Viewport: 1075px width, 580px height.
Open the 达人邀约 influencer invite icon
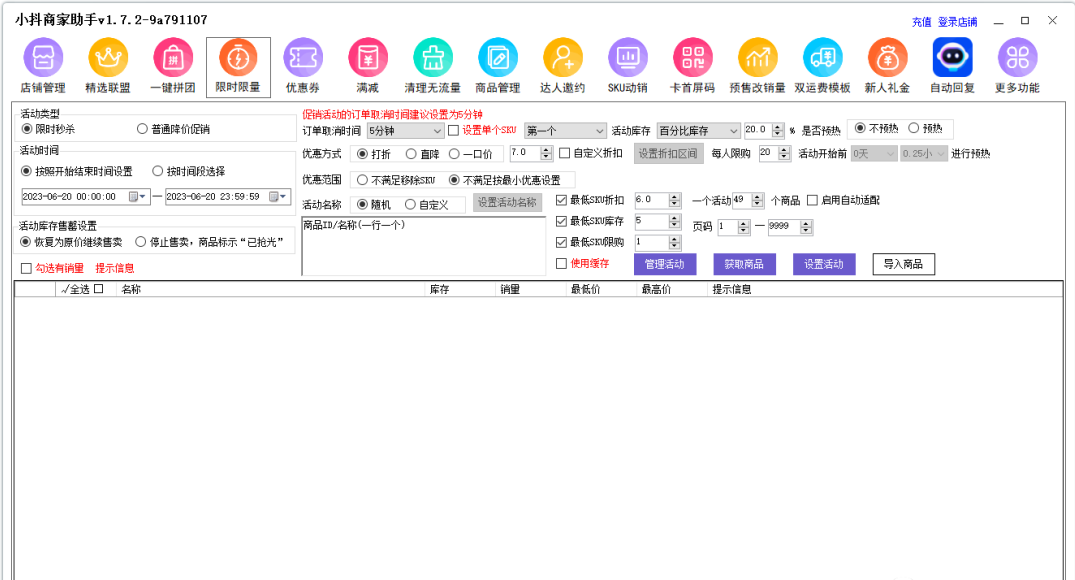(563, 58)
